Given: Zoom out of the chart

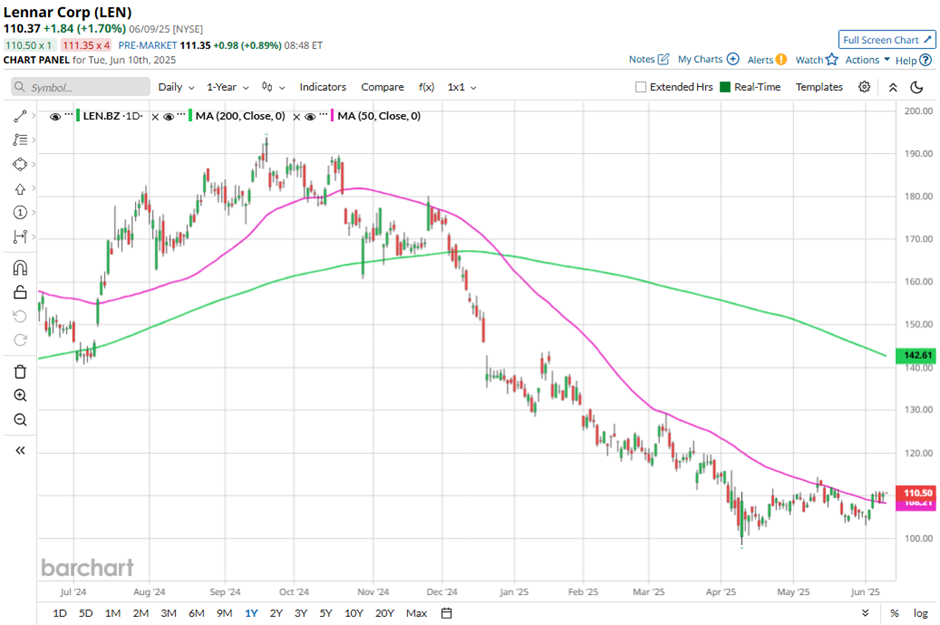Looking at the screenshot, I should (20, 419).
